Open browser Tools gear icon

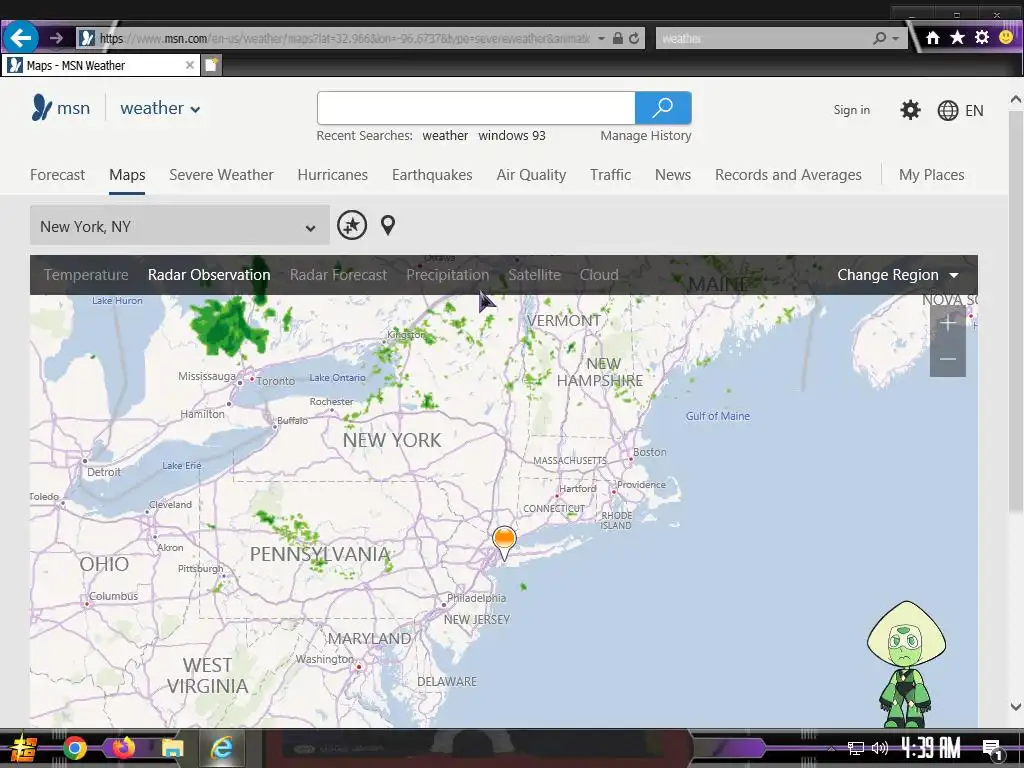pyautogui.click(x=982, y=38)
